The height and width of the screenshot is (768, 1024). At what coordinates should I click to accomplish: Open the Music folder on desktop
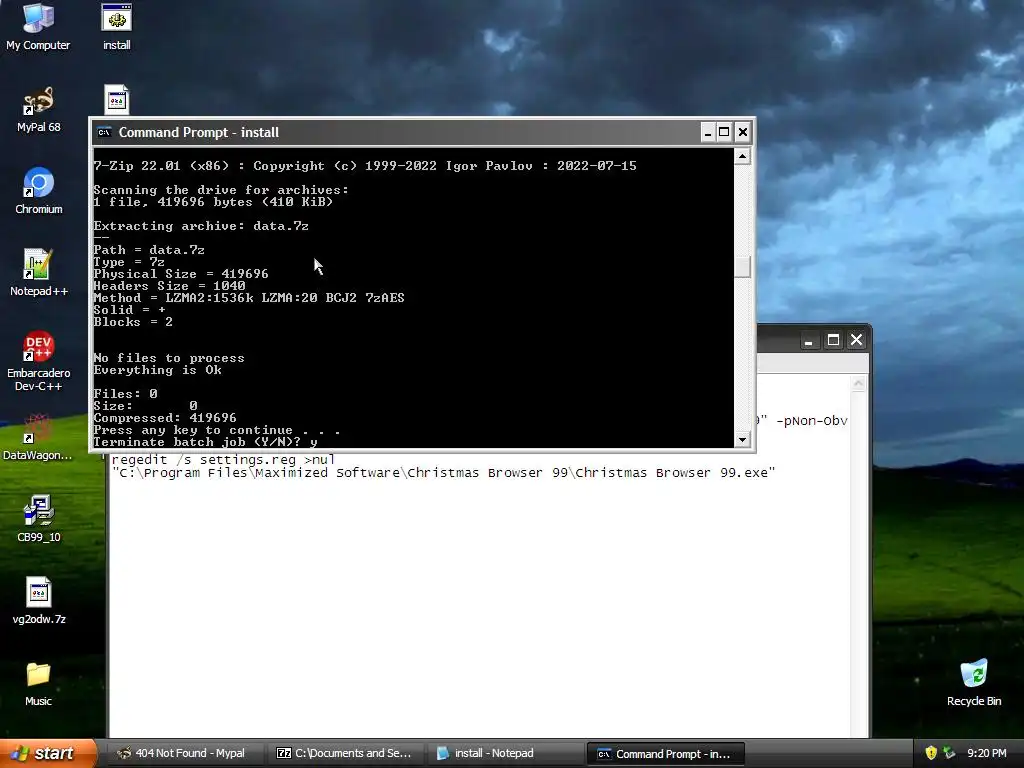pos(38,683)
